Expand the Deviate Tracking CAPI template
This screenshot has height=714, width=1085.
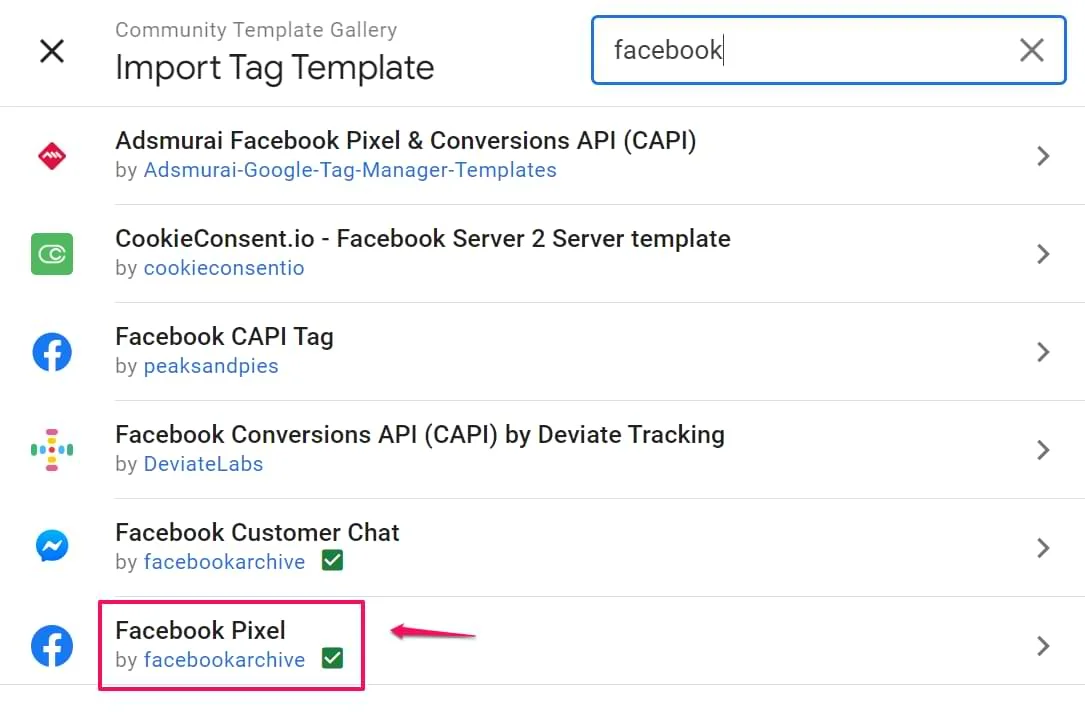point(1043,450)
